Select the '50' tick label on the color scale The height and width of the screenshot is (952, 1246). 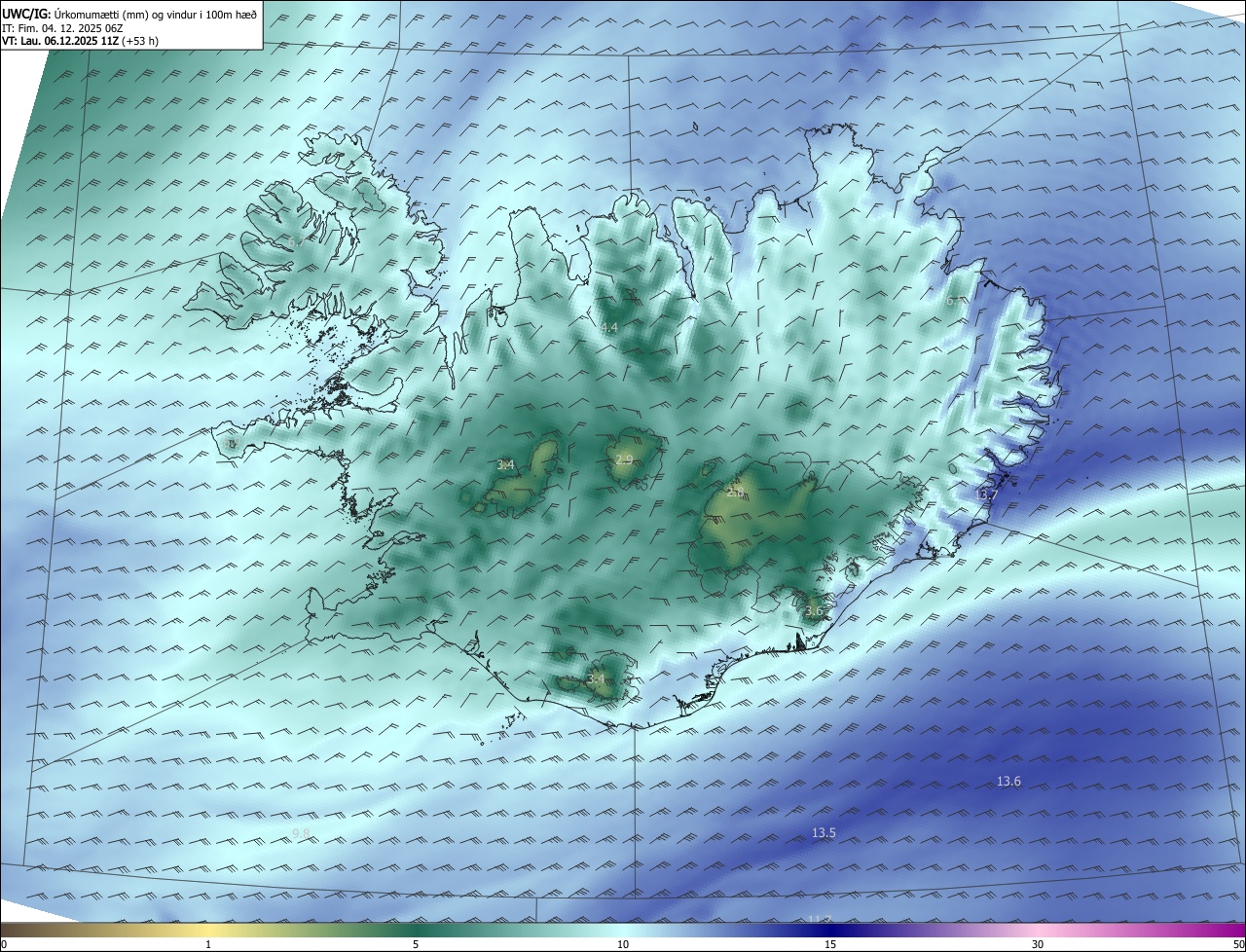pyautogui.click(x=1238, y=944)
